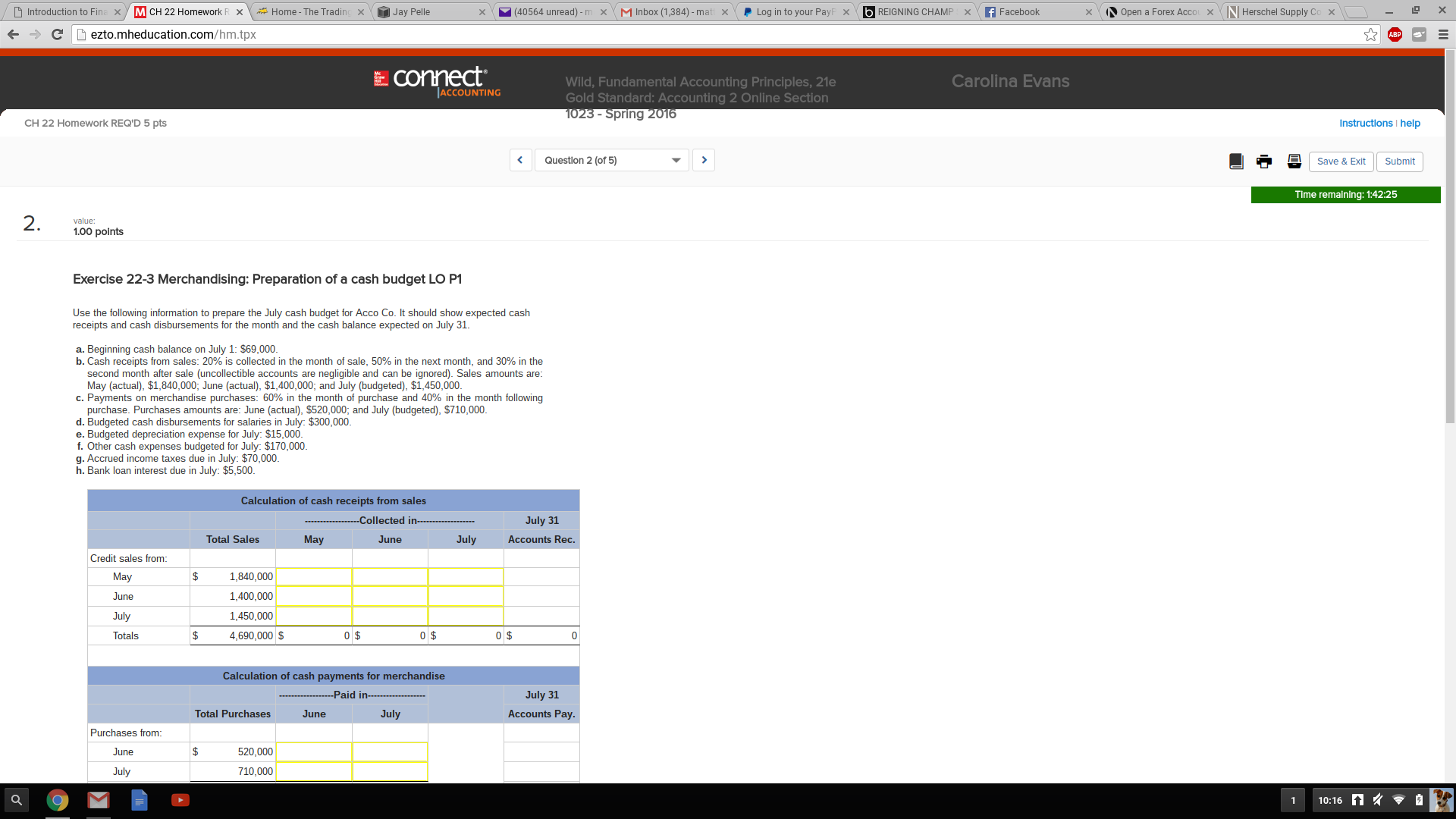Open YouTube app in the shelf

pyautogui.click(x=180, y=800)
